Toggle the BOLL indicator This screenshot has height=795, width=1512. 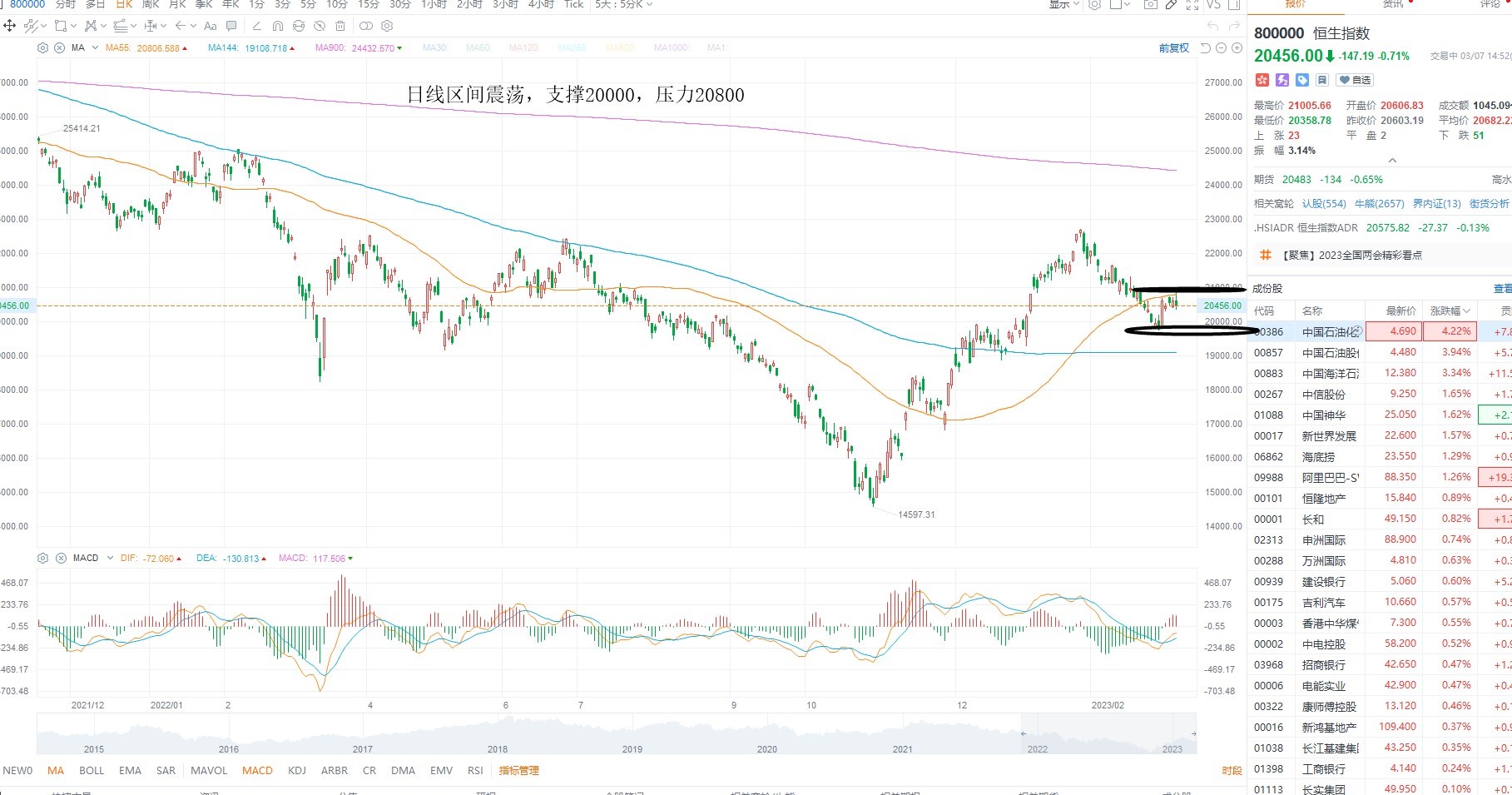92,770
